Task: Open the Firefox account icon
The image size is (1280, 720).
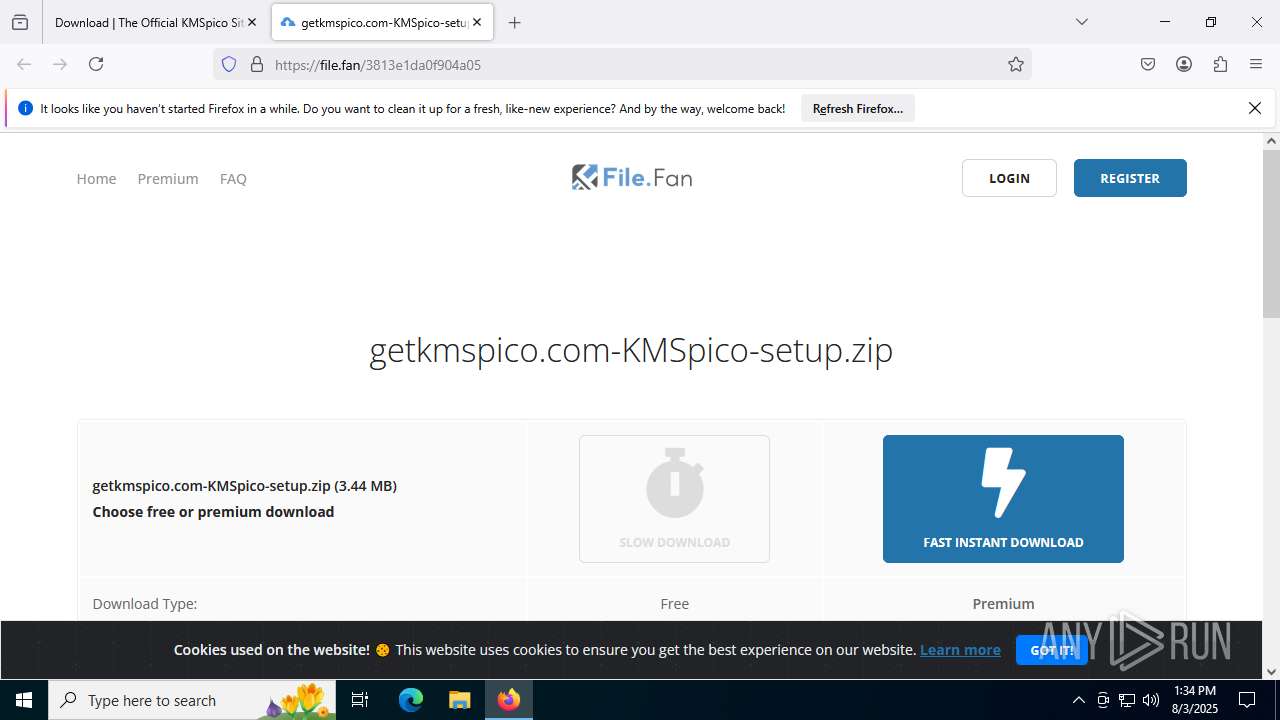Action: 1184,64
